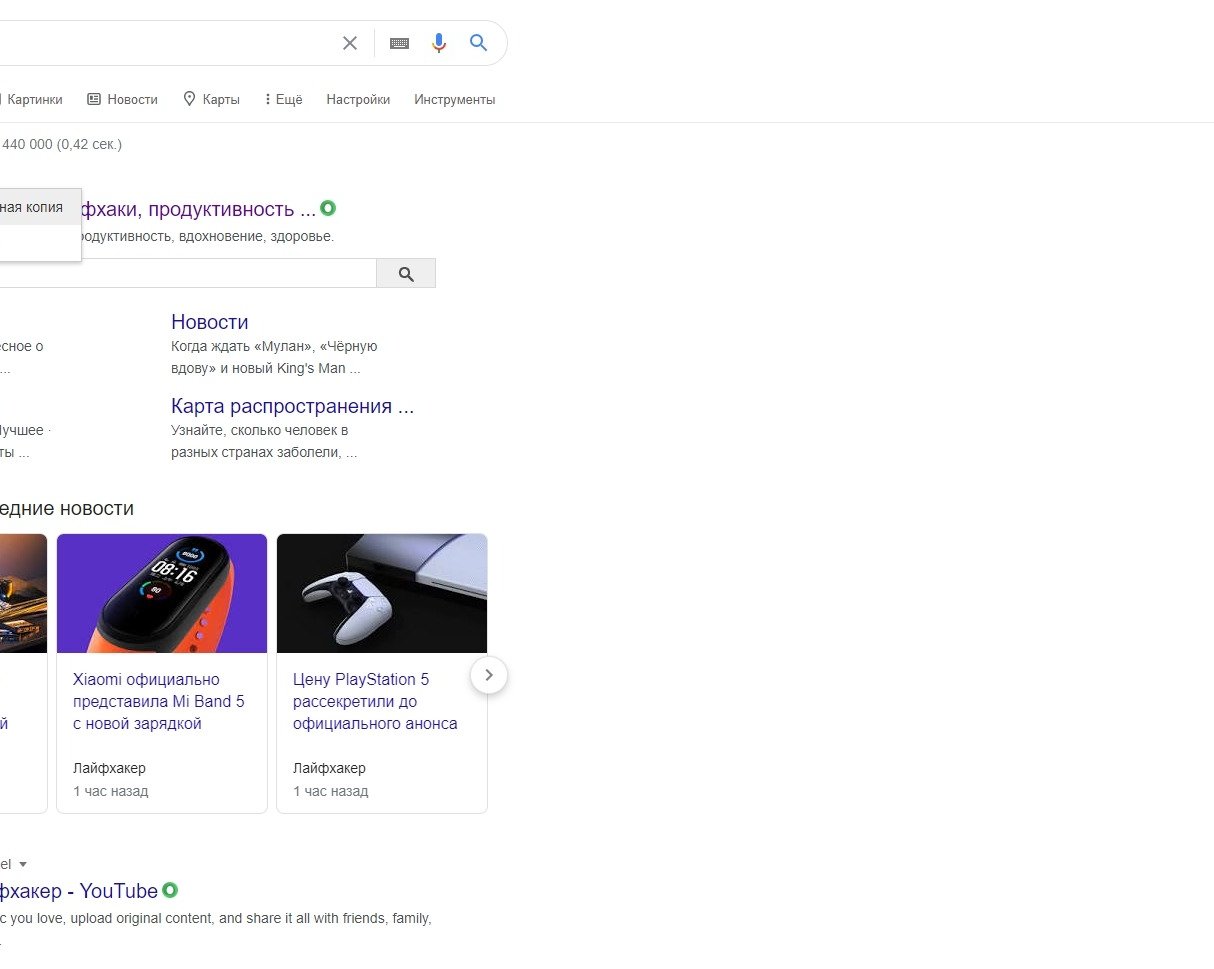Start voice search with the microphone icon
Image resolution: width=1214 pixels, height=969 pixels.
pos(439,43)
